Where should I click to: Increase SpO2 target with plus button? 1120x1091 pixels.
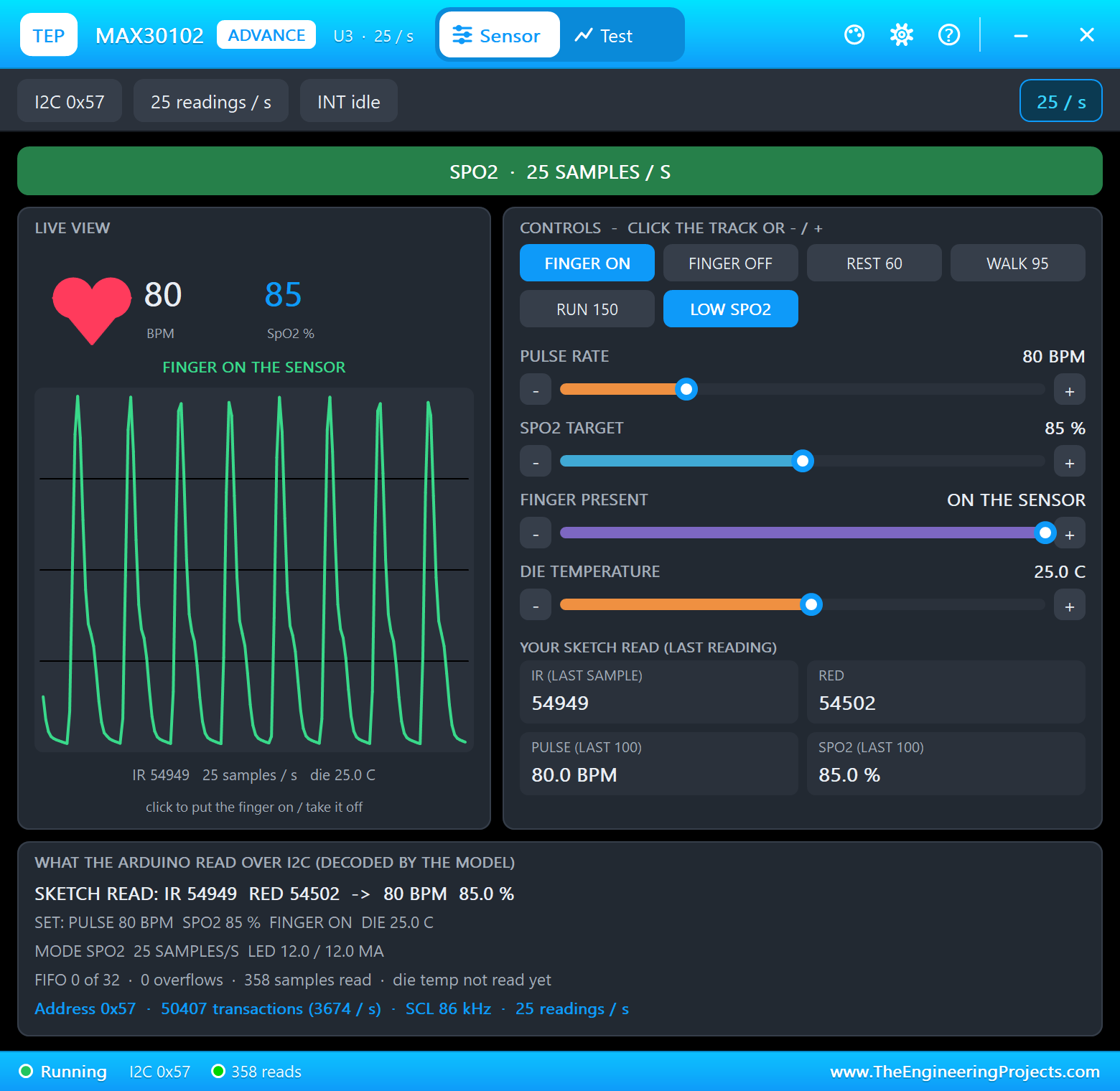coord(1070,462)
